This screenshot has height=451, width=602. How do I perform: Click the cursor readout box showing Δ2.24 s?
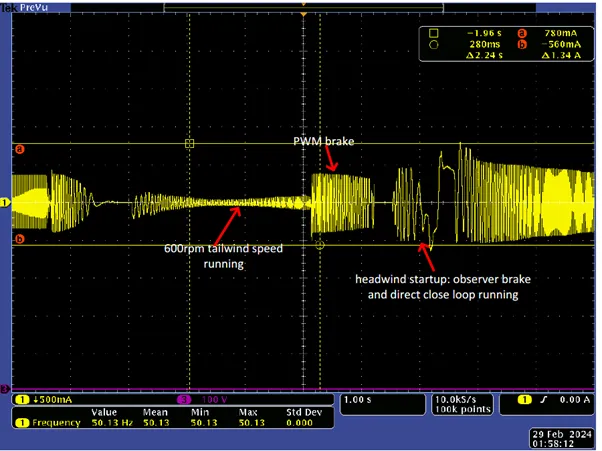506,44
